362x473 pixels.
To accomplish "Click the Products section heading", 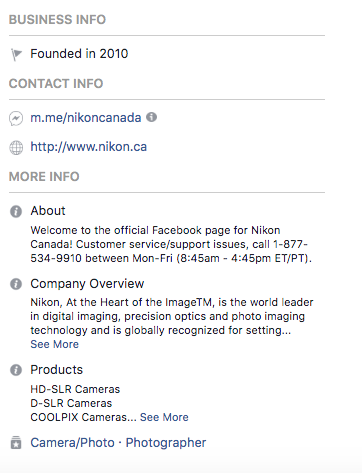I will pos(57,370).
